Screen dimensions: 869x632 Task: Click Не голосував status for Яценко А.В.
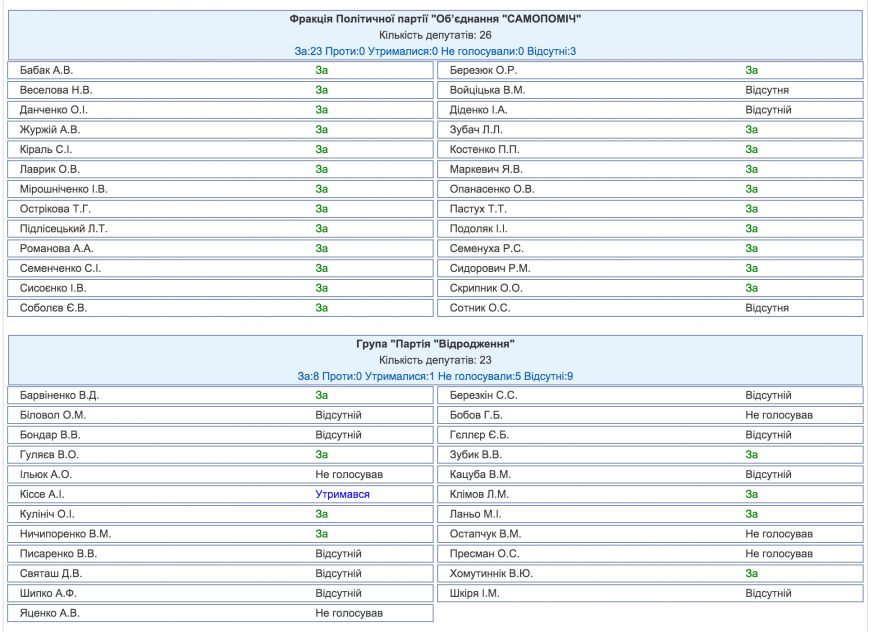click(349, 613)
